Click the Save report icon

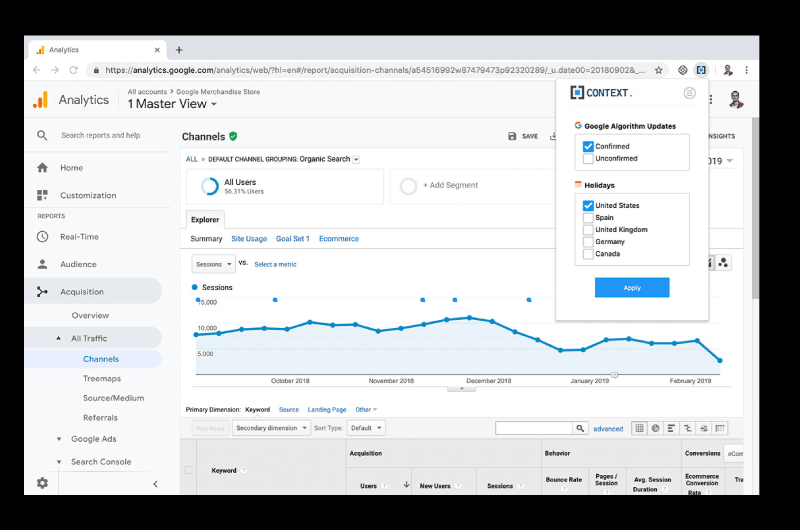click(x=512, y=136)
